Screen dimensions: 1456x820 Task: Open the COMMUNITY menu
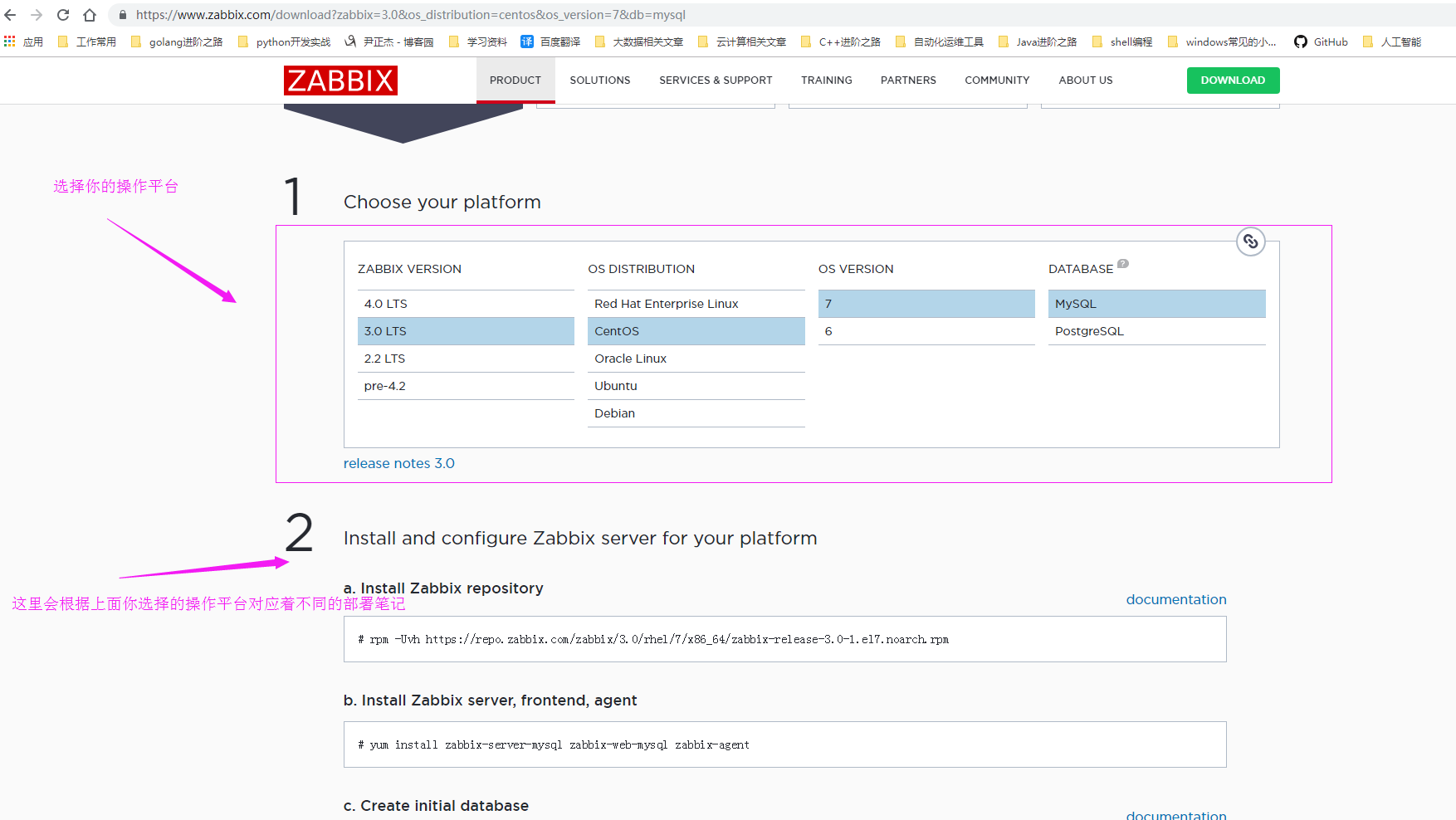[997, 81]
